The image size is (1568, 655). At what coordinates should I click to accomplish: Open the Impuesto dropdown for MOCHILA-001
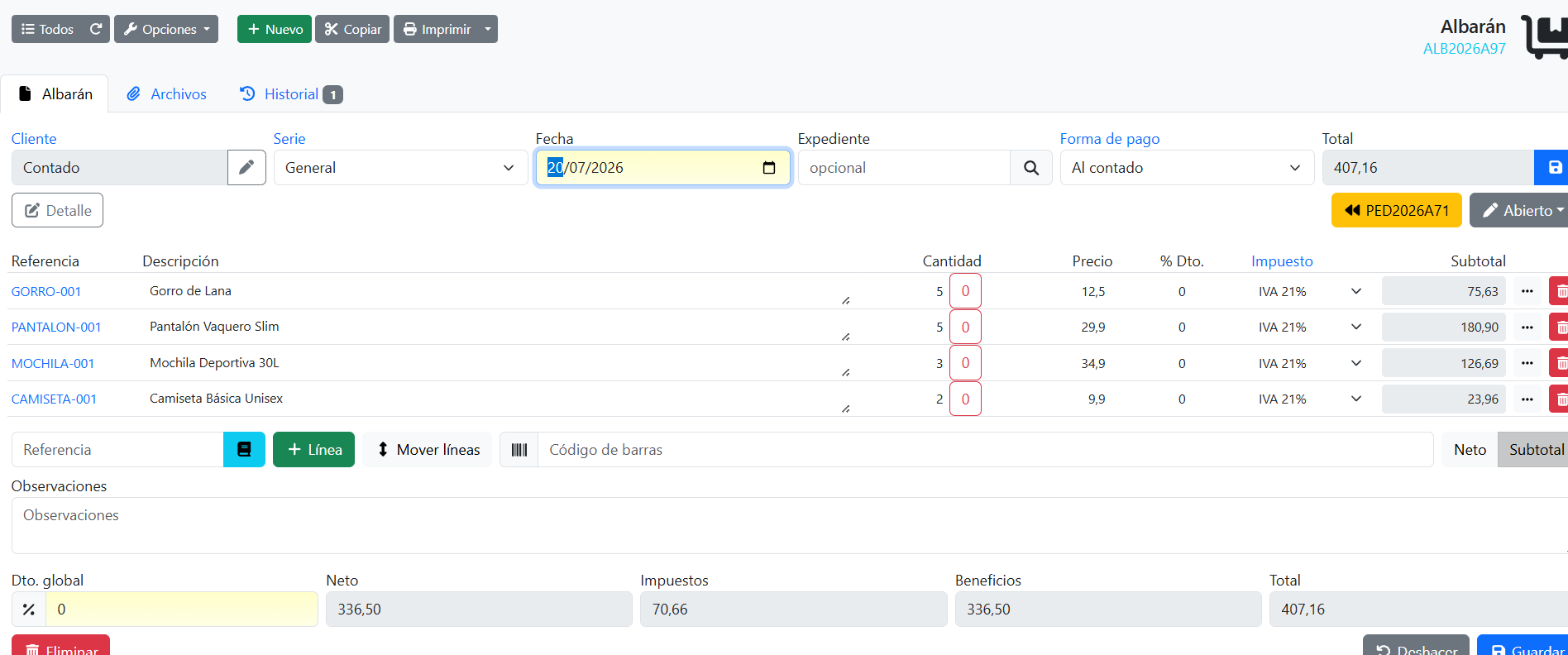[x=1310, y=363]
